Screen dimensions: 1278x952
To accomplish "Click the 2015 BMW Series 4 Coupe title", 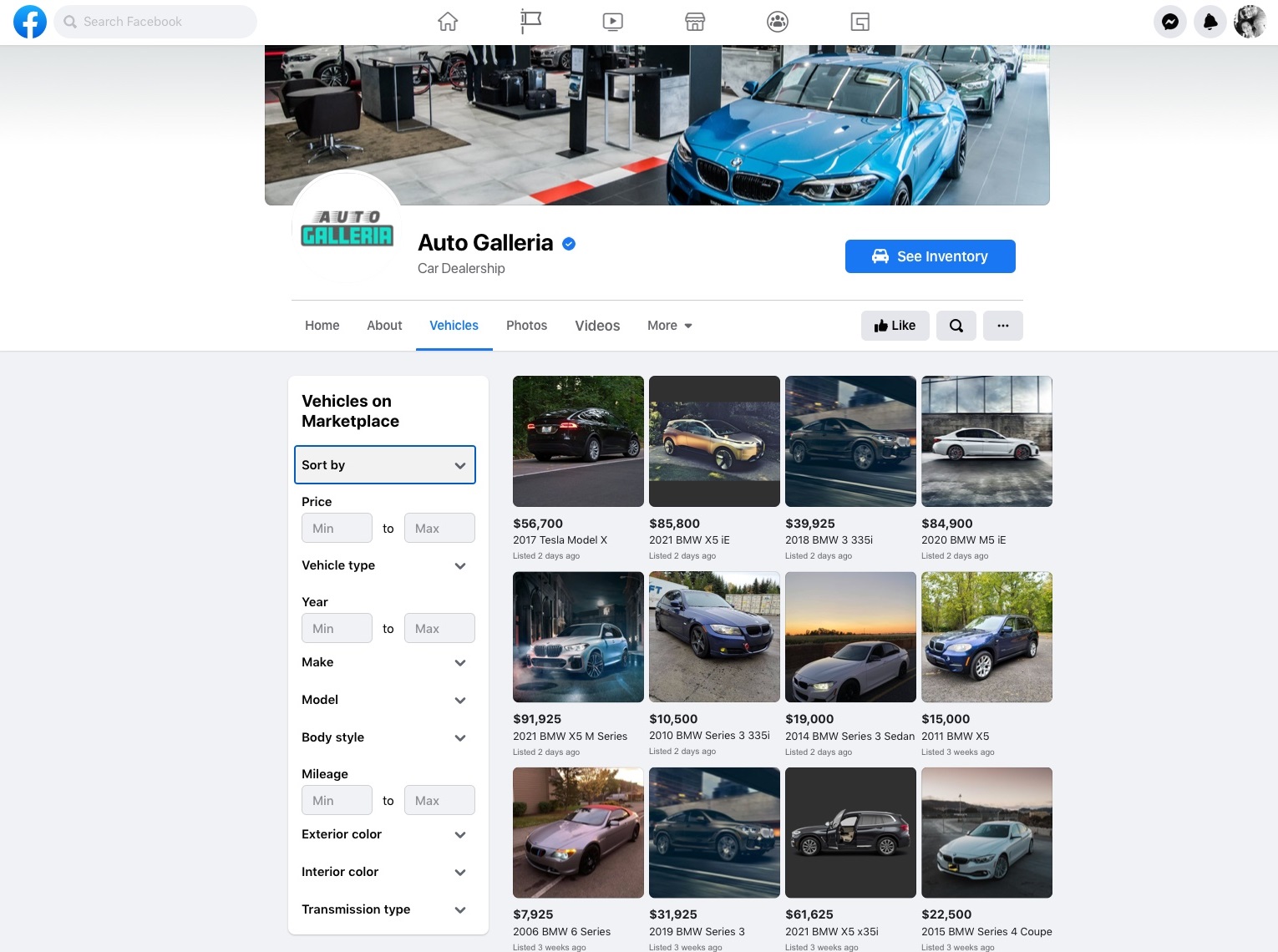I will (986, 932).
